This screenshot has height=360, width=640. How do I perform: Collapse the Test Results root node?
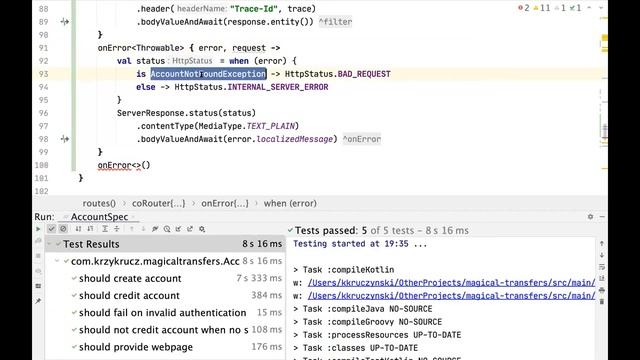(49, 244)
